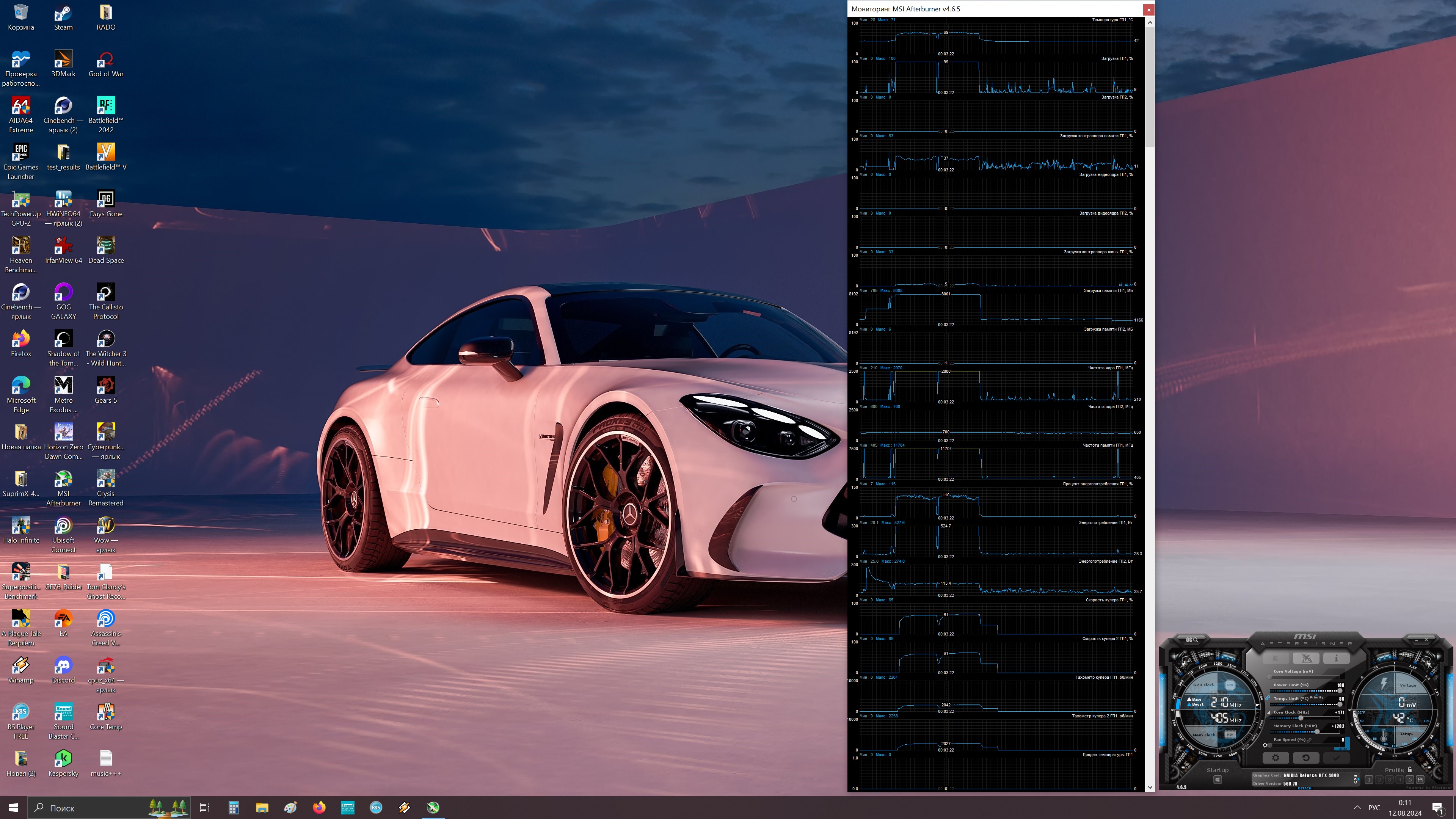Screen dimensions: 1456x819
Task: Click the MSI fighter jet logo button
Action: (1306, 659)
